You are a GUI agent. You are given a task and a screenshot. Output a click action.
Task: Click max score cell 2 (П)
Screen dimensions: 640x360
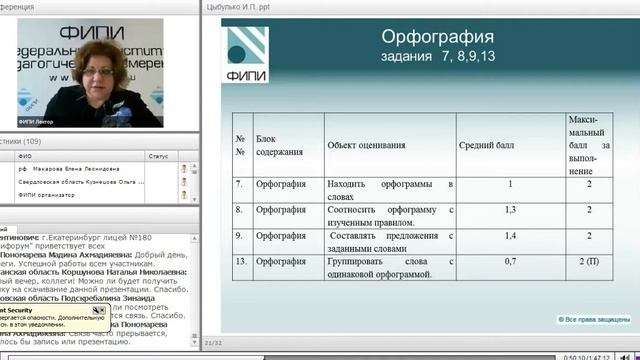click(x=589, y=268)
